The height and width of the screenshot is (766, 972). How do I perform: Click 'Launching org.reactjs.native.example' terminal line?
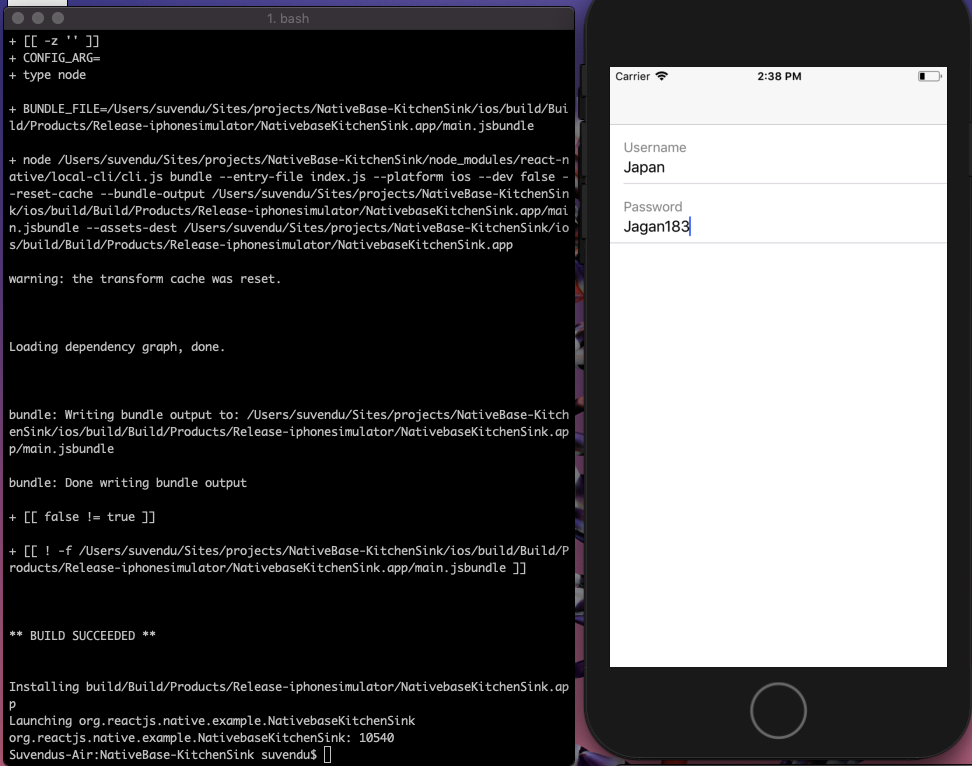point(212,721)
